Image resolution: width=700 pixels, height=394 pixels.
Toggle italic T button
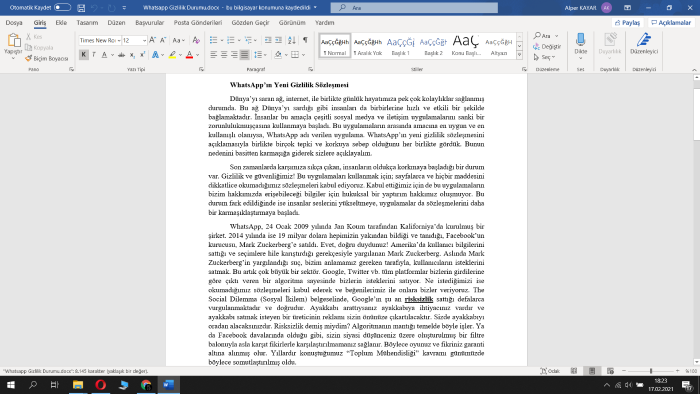tap(94, 55)
